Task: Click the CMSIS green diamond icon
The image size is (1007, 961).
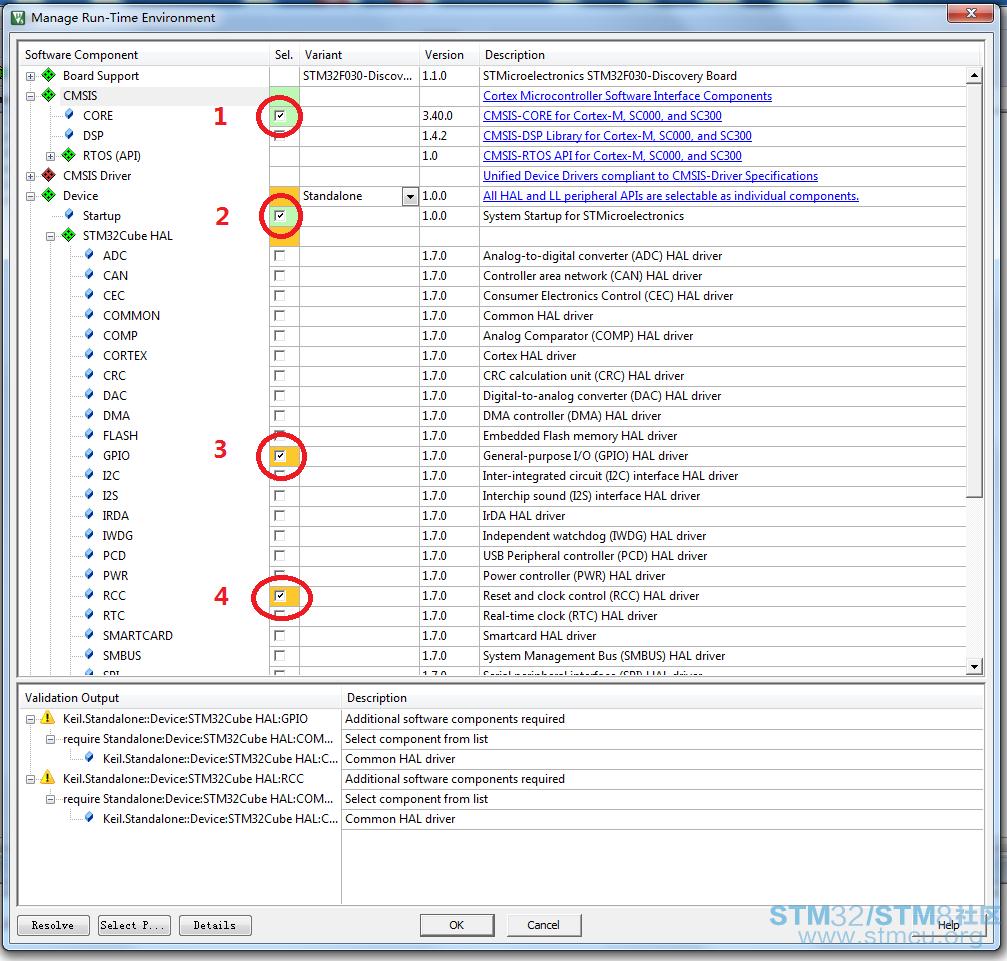Action: pyautogui.click(x=49, y=95)
